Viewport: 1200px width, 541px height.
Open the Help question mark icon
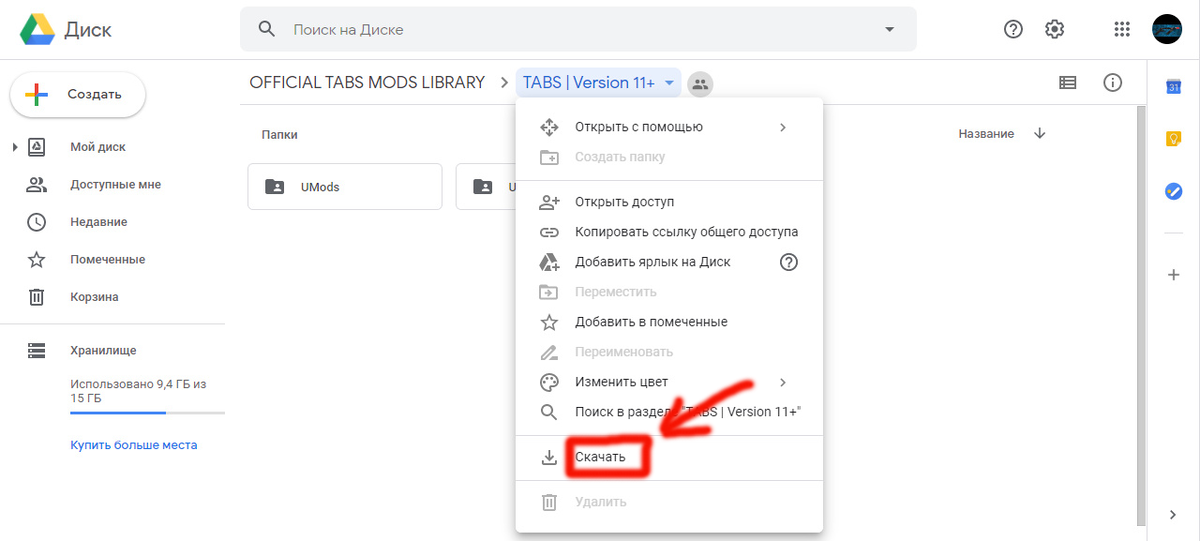tap(1013, 29)
